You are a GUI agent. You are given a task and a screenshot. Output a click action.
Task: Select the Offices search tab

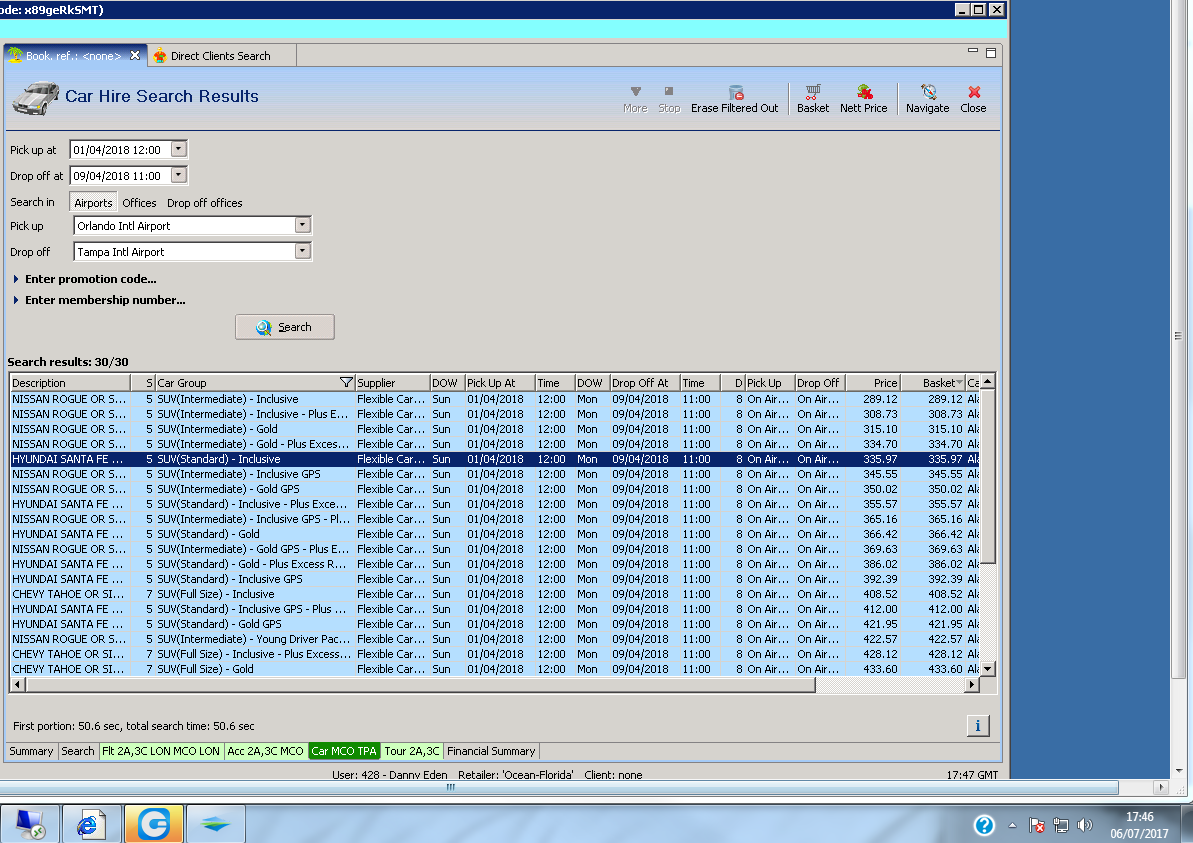(139, 203)
